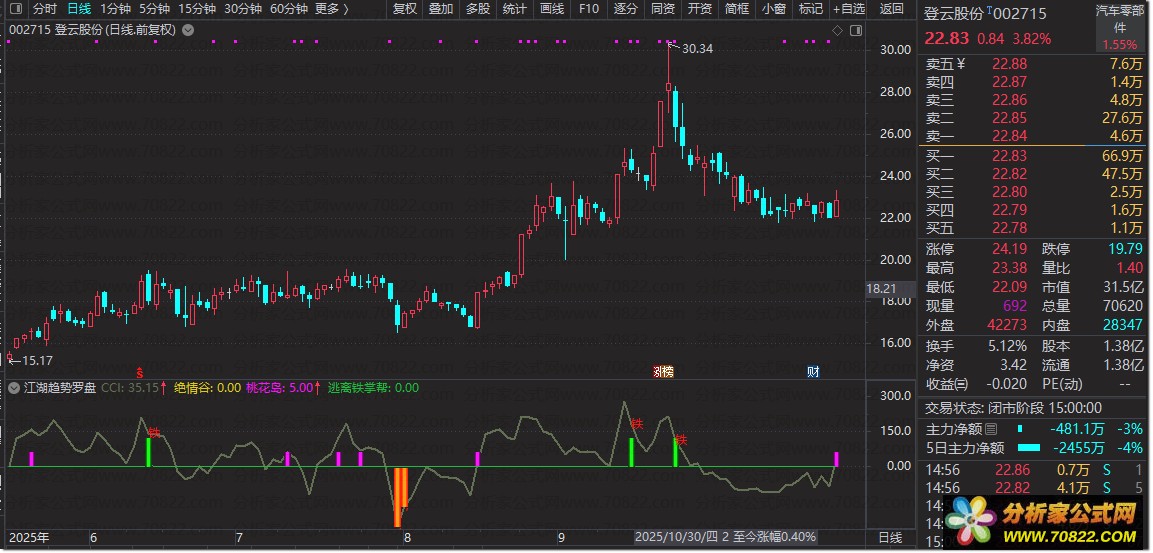Image resolution: width=1153 pixels, height=553 pixels.
Task: Click the 5日主力净额 row
Action: [1034, 448]
